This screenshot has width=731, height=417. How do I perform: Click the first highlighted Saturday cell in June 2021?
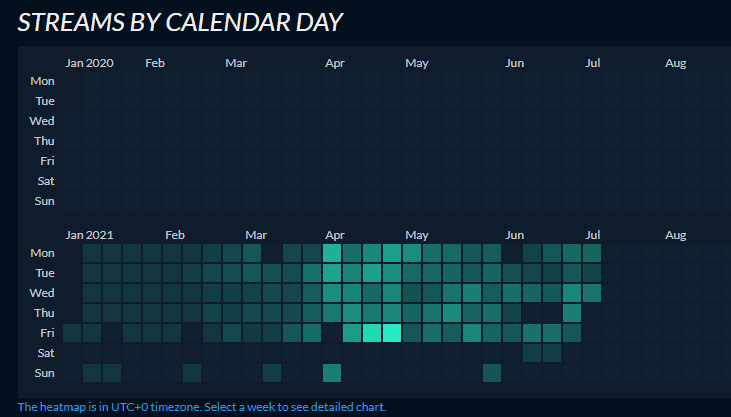(532, 353)
